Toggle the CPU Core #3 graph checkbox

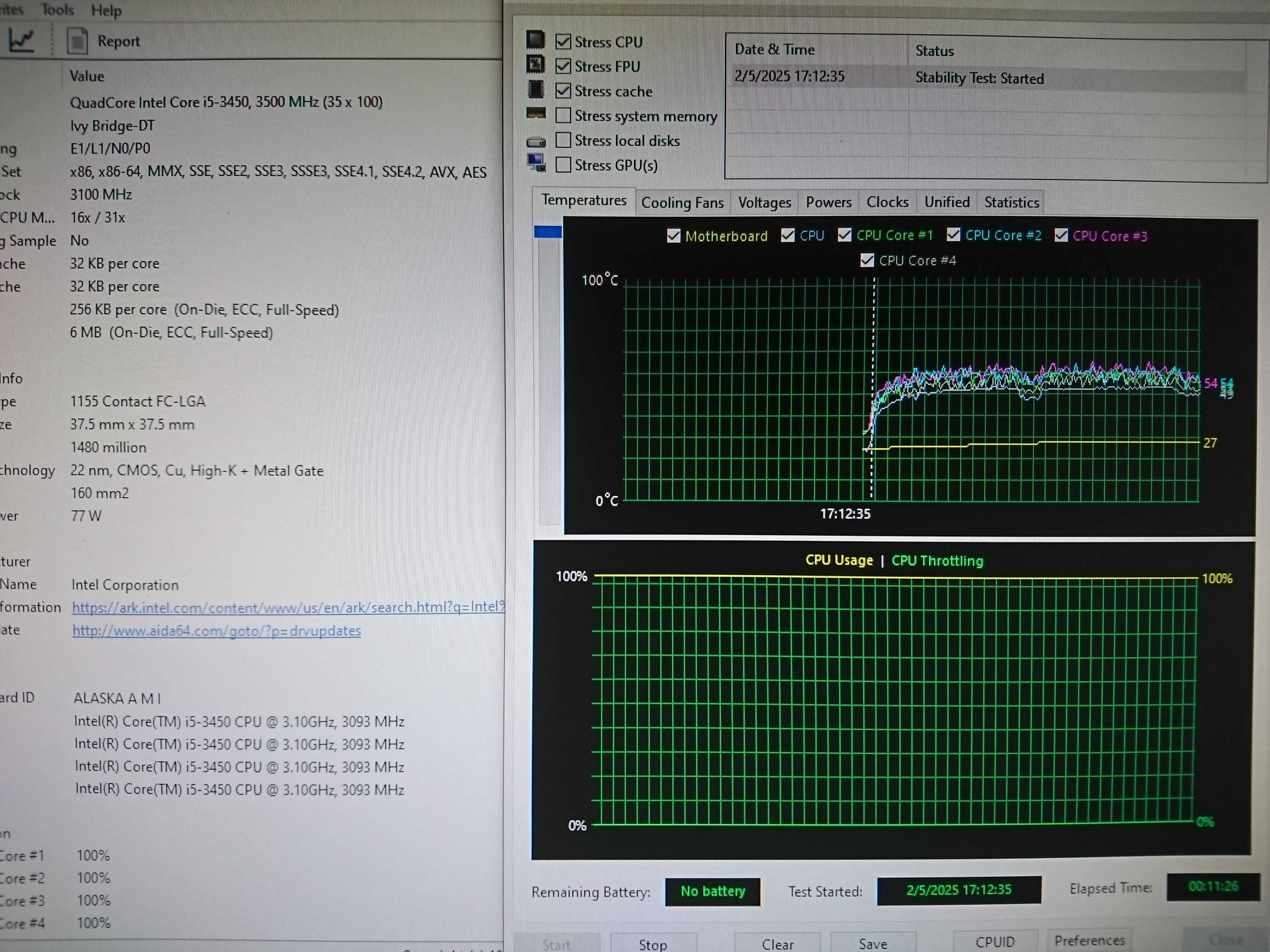pos(1060,235)
